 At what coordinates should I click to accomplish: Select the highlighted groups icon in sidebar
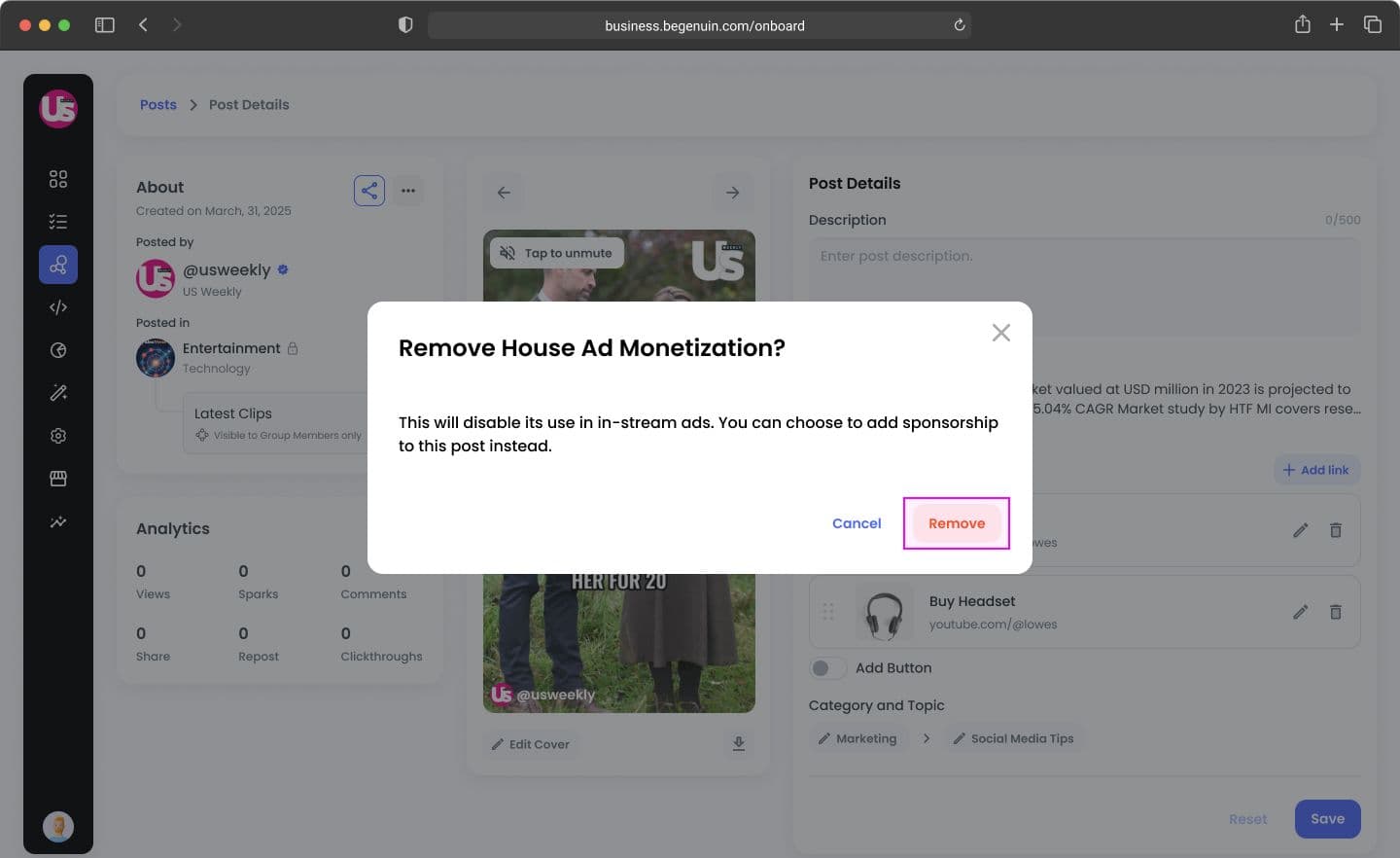click(x=58, y=265)
